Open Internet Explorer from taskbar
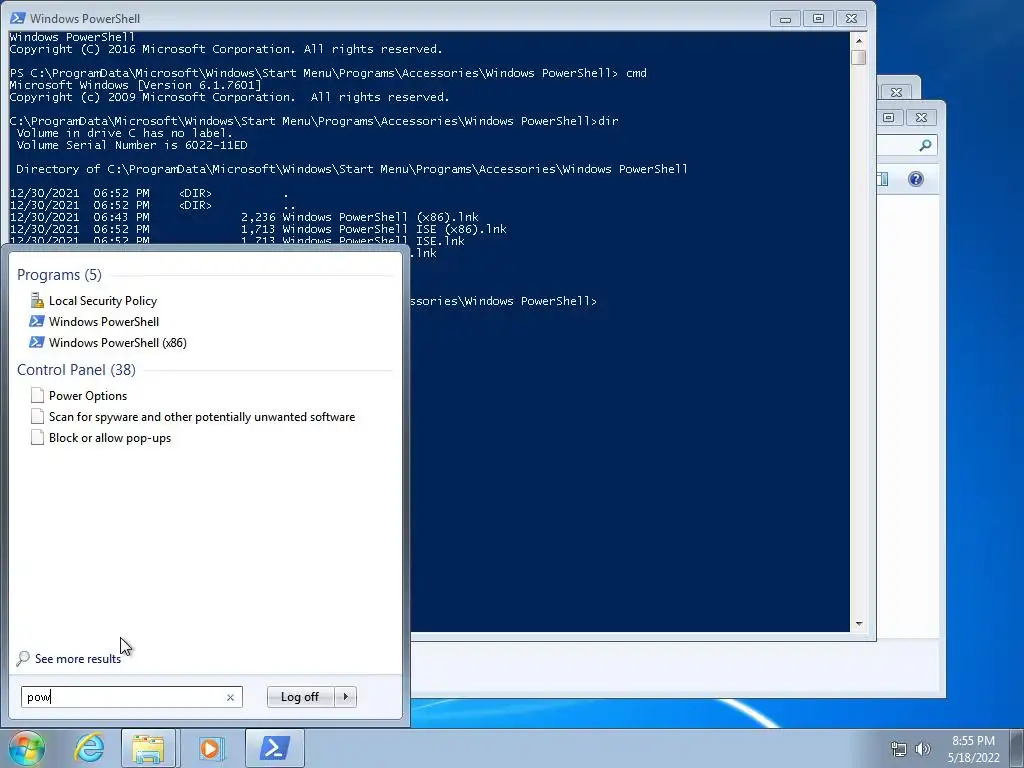Viewport: 1024px width, 768px height. 89,748
